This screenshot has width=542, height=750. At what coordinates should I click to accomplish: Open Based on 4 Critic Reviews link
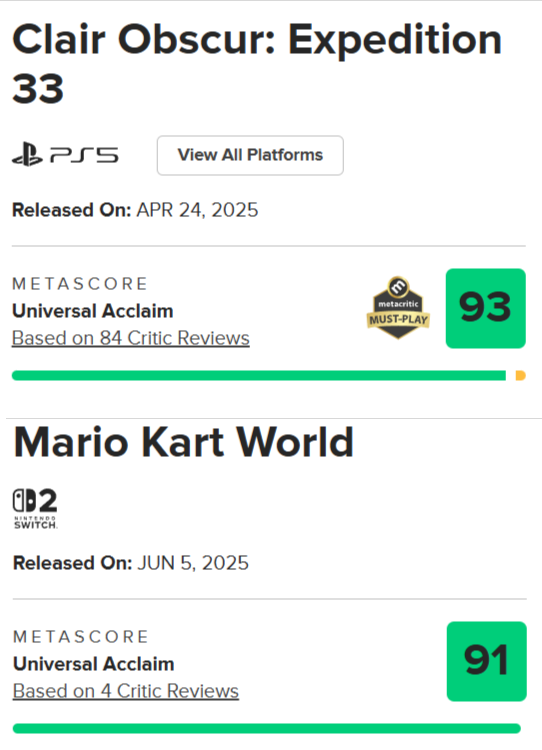[x=126, y=691]
